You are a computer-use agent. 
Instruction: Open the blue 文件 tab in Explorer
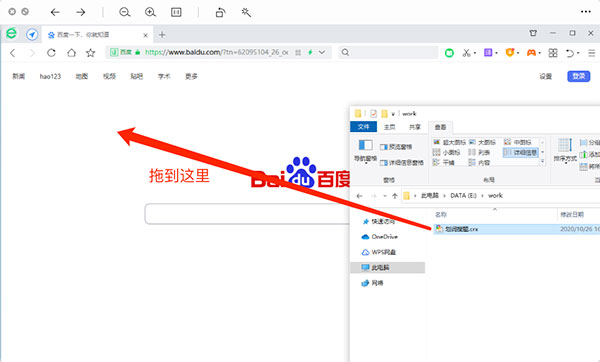(x=364, y=127)
